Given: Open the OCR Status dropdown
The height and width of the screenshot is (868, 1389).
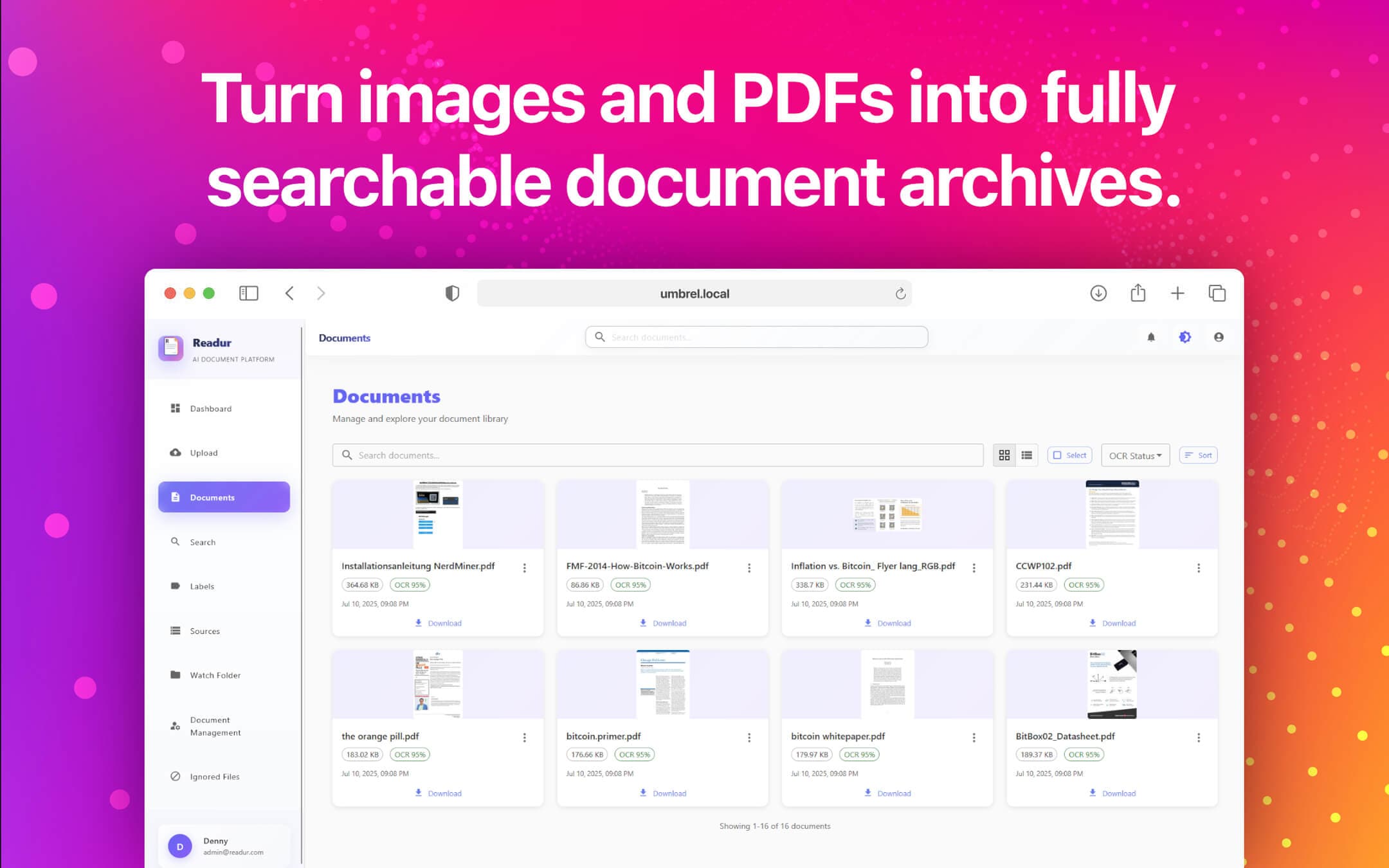Looking at the screenshot, I should pos(1135,455).
